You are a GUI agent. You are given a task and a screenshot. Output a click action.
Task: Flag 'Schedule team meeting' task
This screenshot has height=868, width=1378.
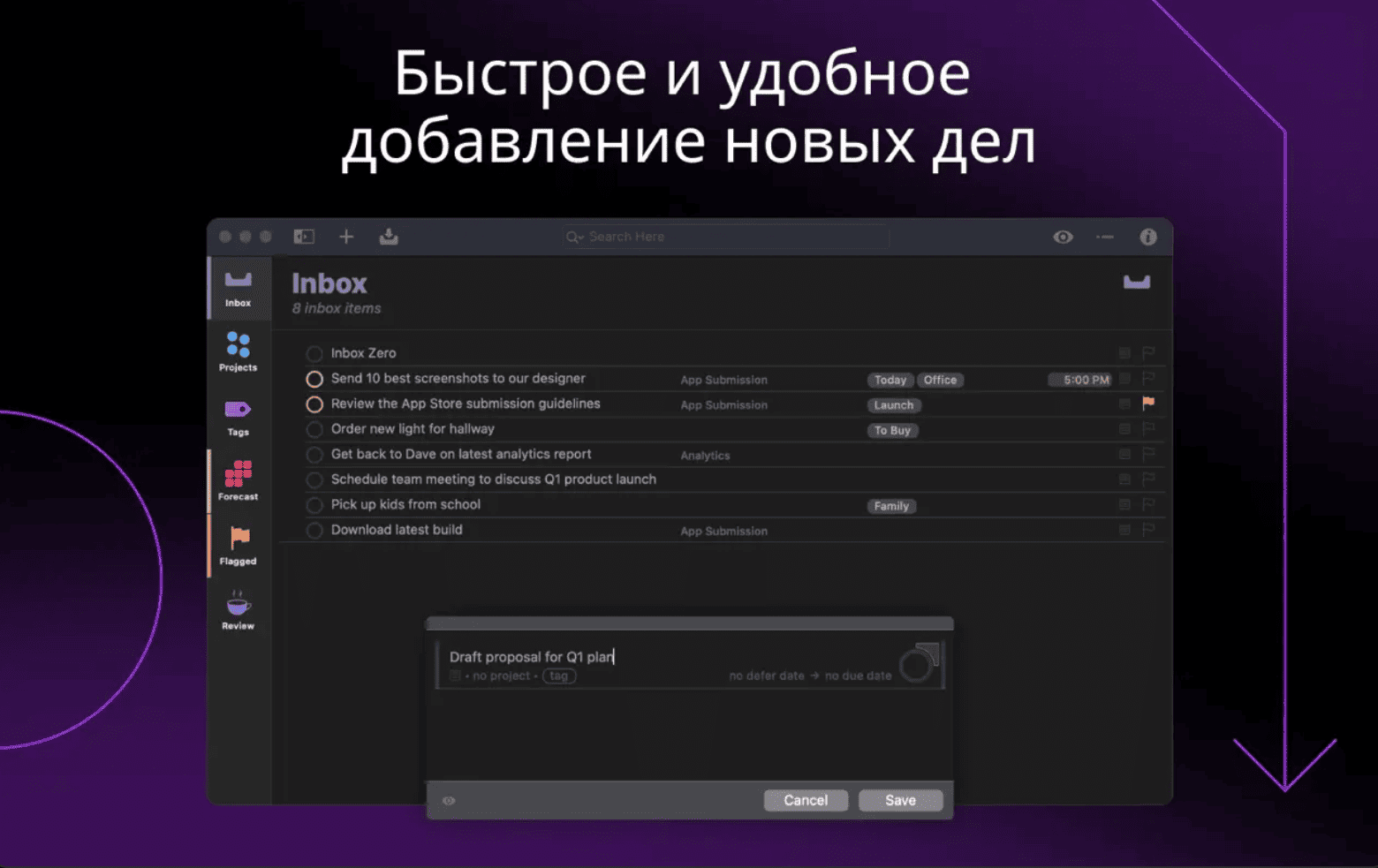click(1148, 479)
